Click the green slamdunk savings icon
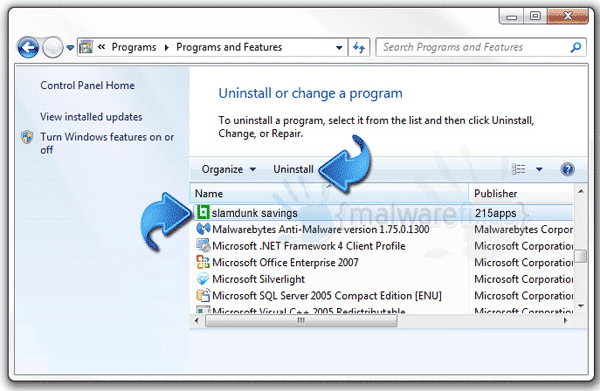This screenshot has height=391, width=600. coord(203,212)
